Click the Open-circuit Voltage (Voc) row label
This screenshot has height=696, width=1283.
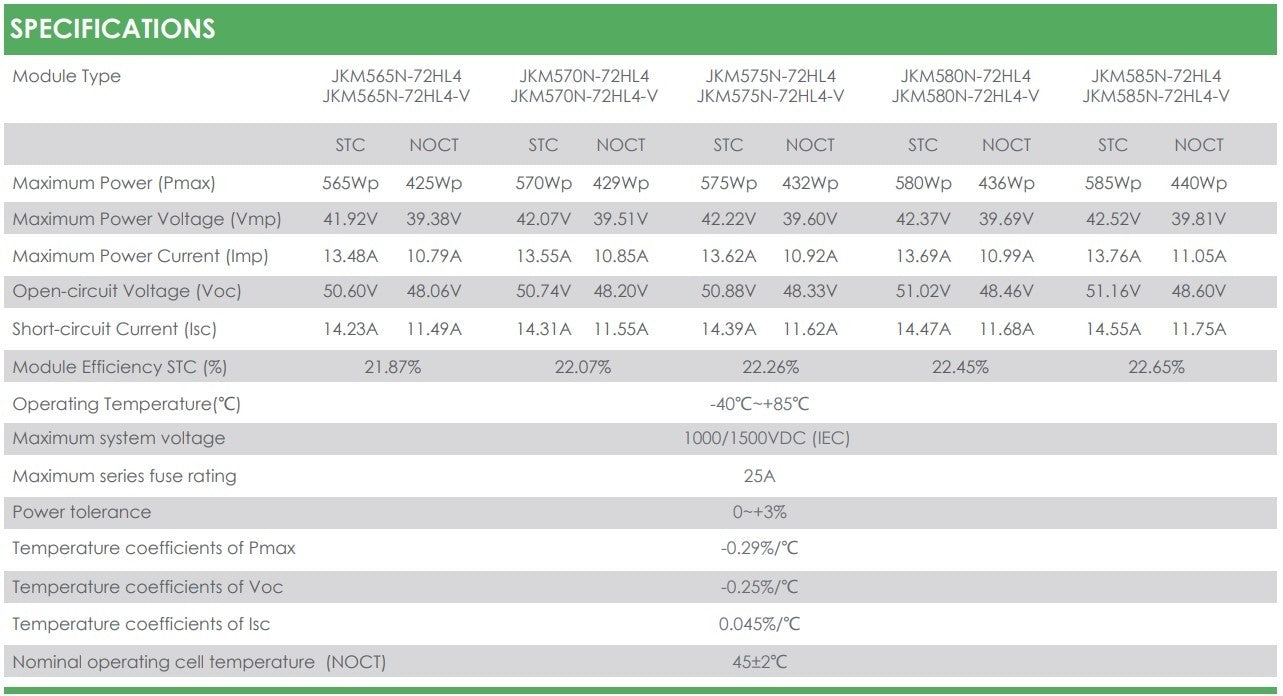[x=127, y=292]
